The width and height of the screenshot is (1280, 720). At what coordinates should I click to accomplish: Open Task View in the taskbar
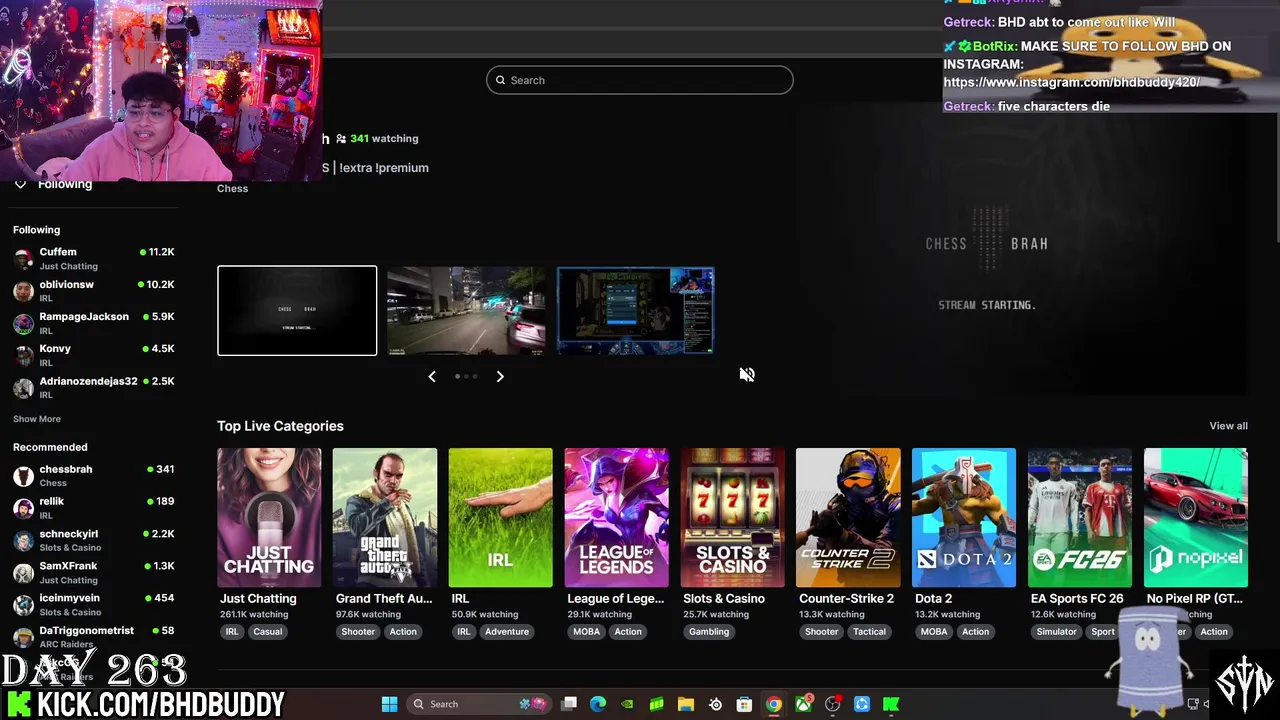(569, 704)
